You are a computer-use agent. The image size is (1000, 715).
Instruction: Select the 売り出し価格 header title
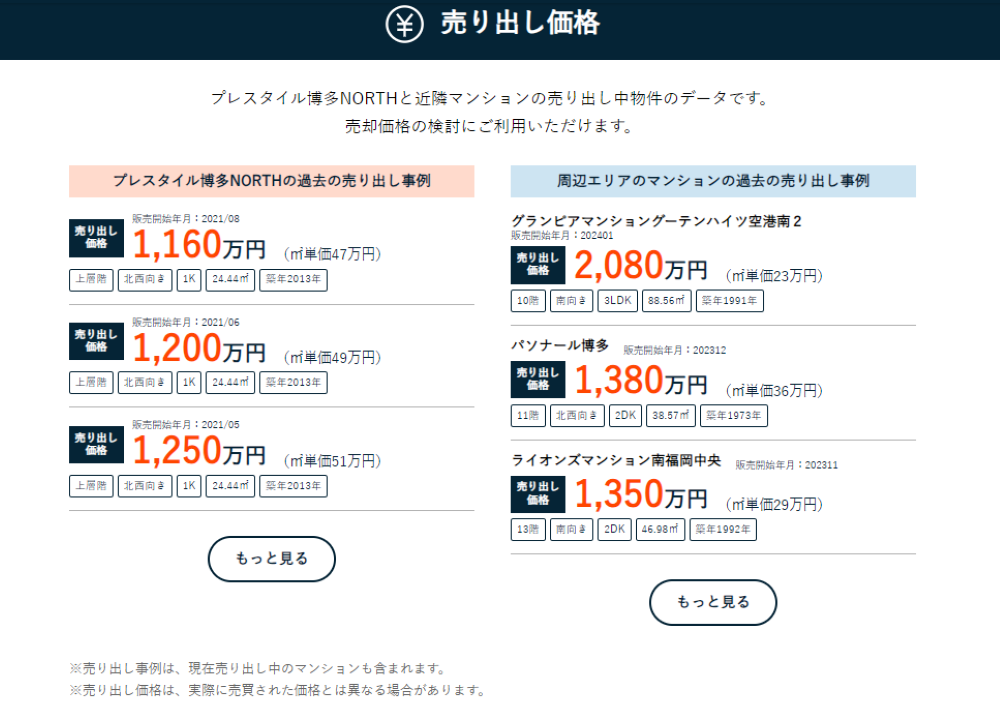click(520, 24)
